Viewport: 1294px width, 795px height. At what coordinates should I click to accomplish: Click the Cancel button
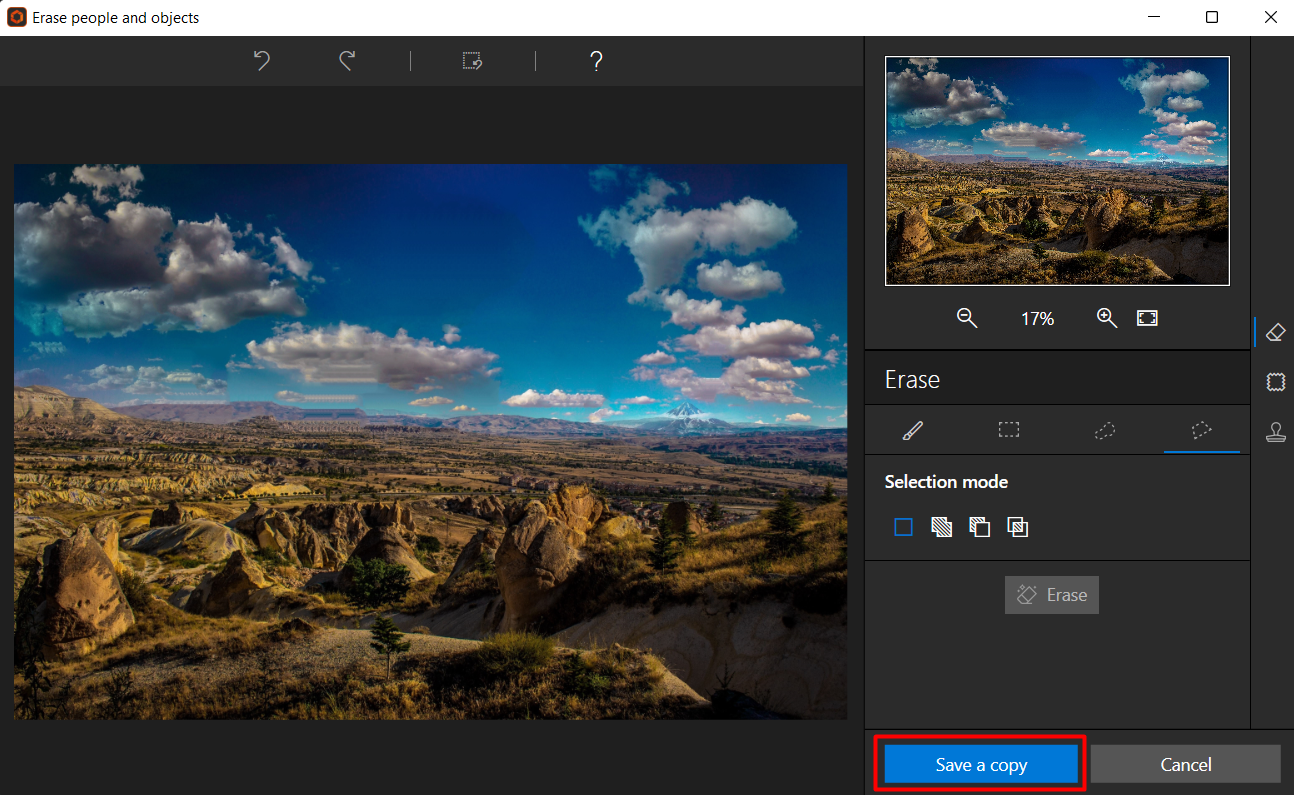tap(1186, 764)
